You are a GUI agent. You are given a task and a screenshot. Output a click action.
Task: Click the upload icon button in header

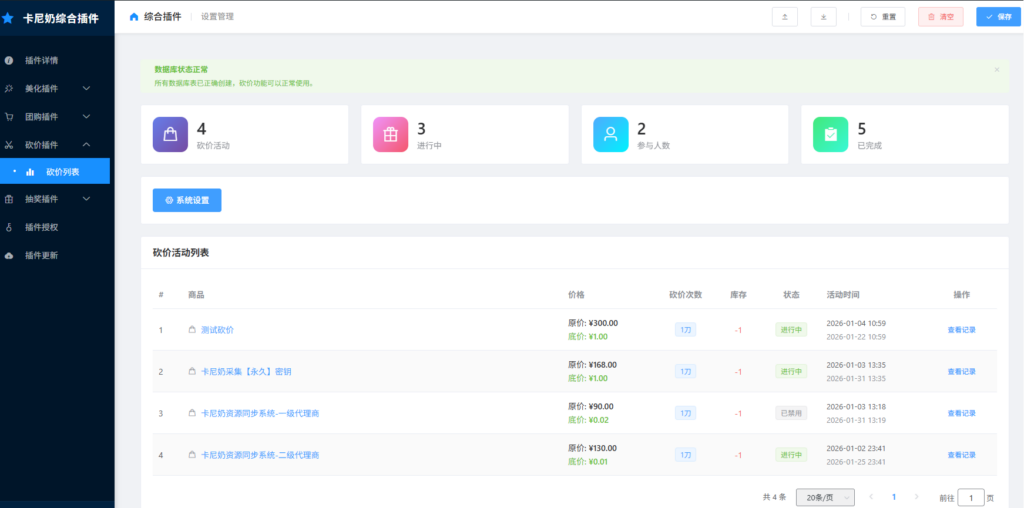(784, 17)
